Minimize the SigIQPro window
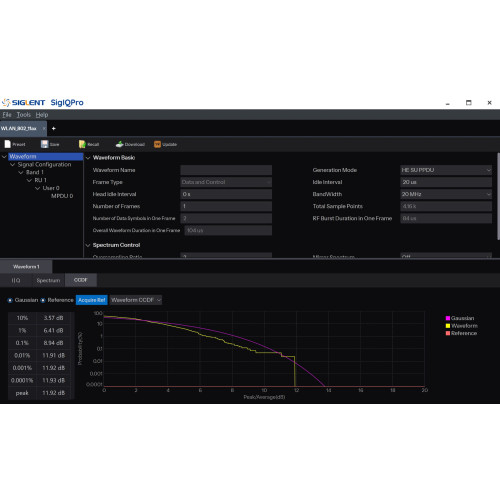The width and height of the screenshot is (500, 500). [x=448, y=103]
